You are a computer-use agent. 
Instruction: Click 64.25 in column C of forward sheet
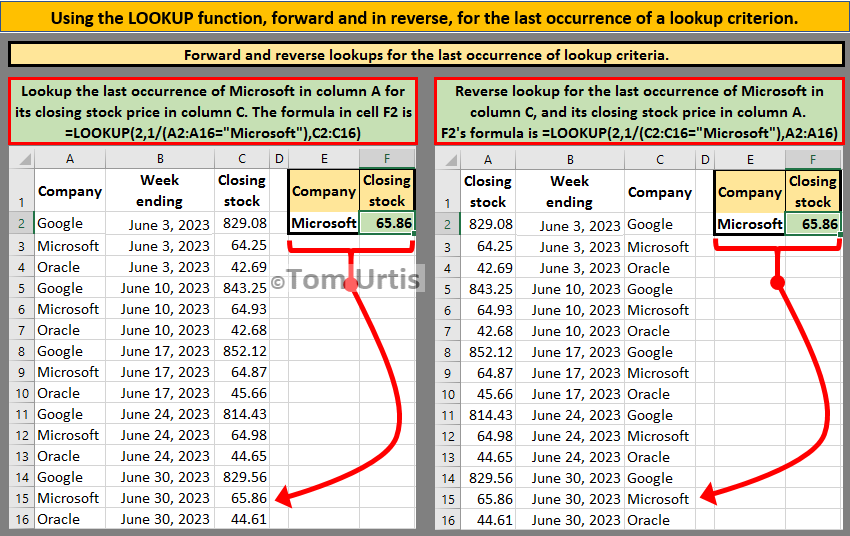tap(242, 246)
